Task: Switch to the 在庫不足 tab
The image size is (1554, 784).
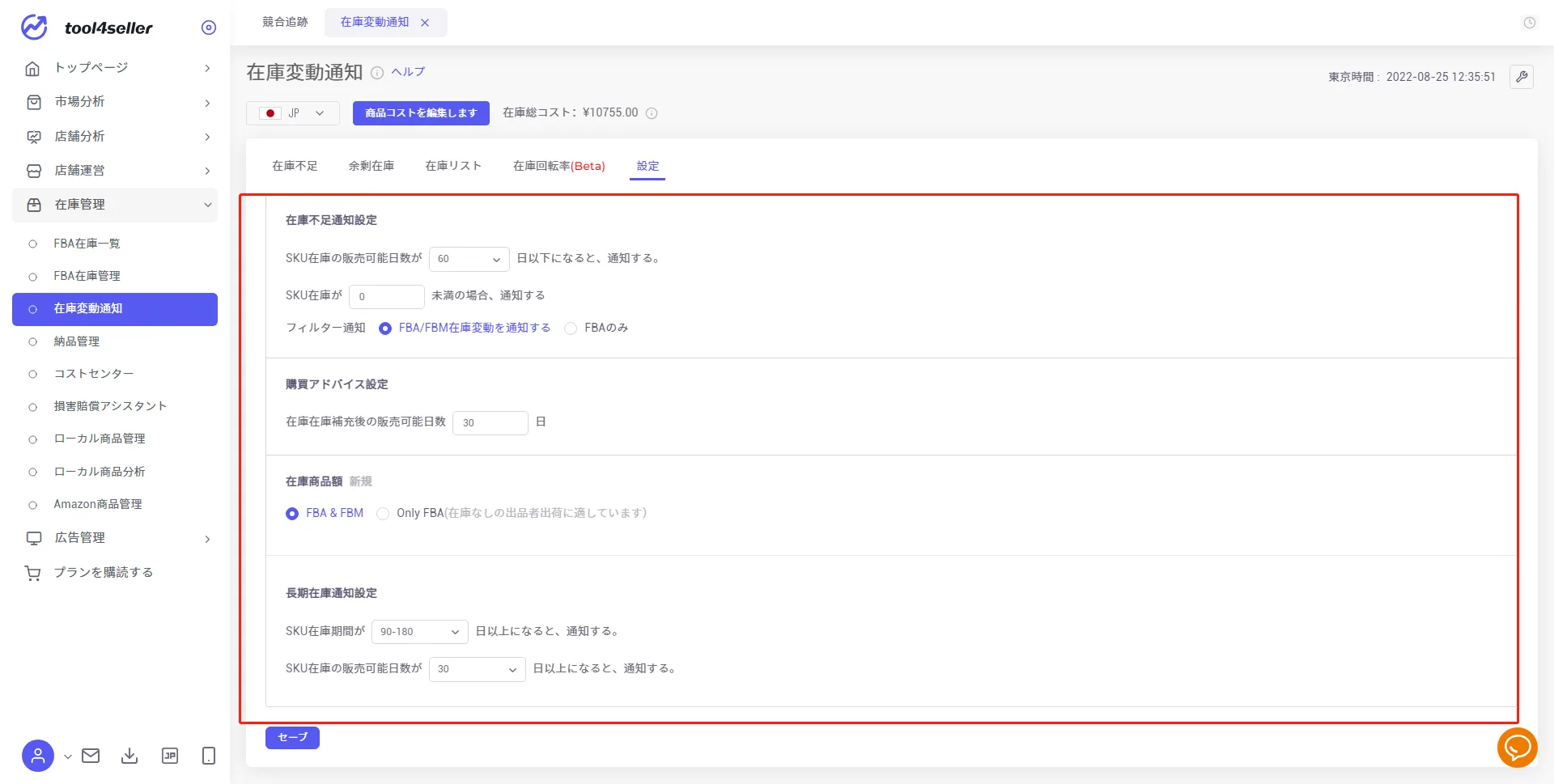Action: [295, 166]
